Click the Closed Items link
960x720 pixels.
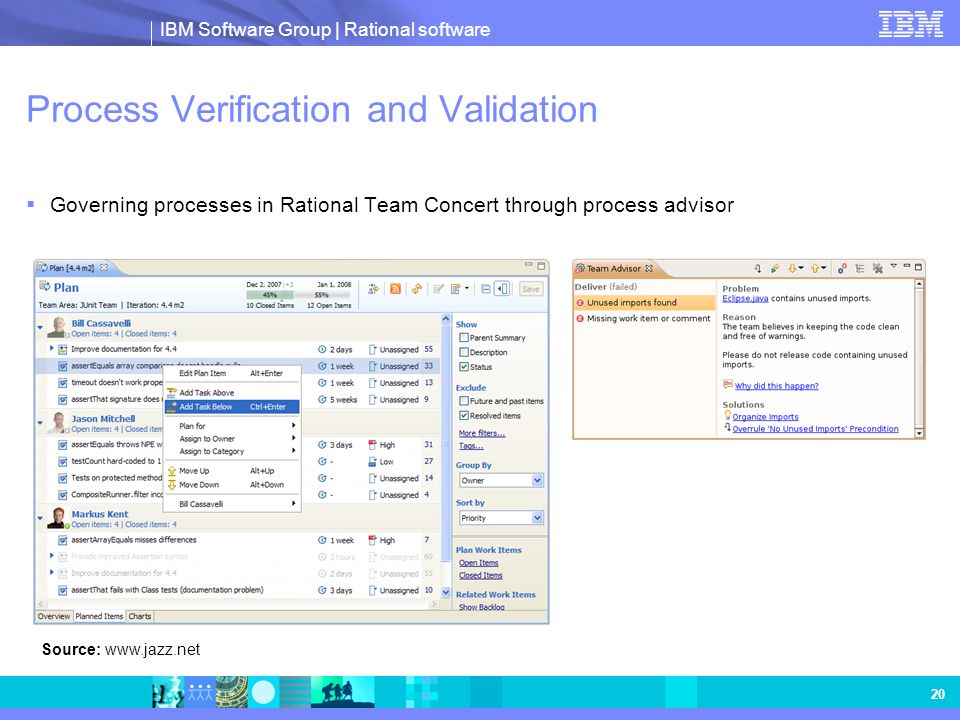tap(481, 576)
